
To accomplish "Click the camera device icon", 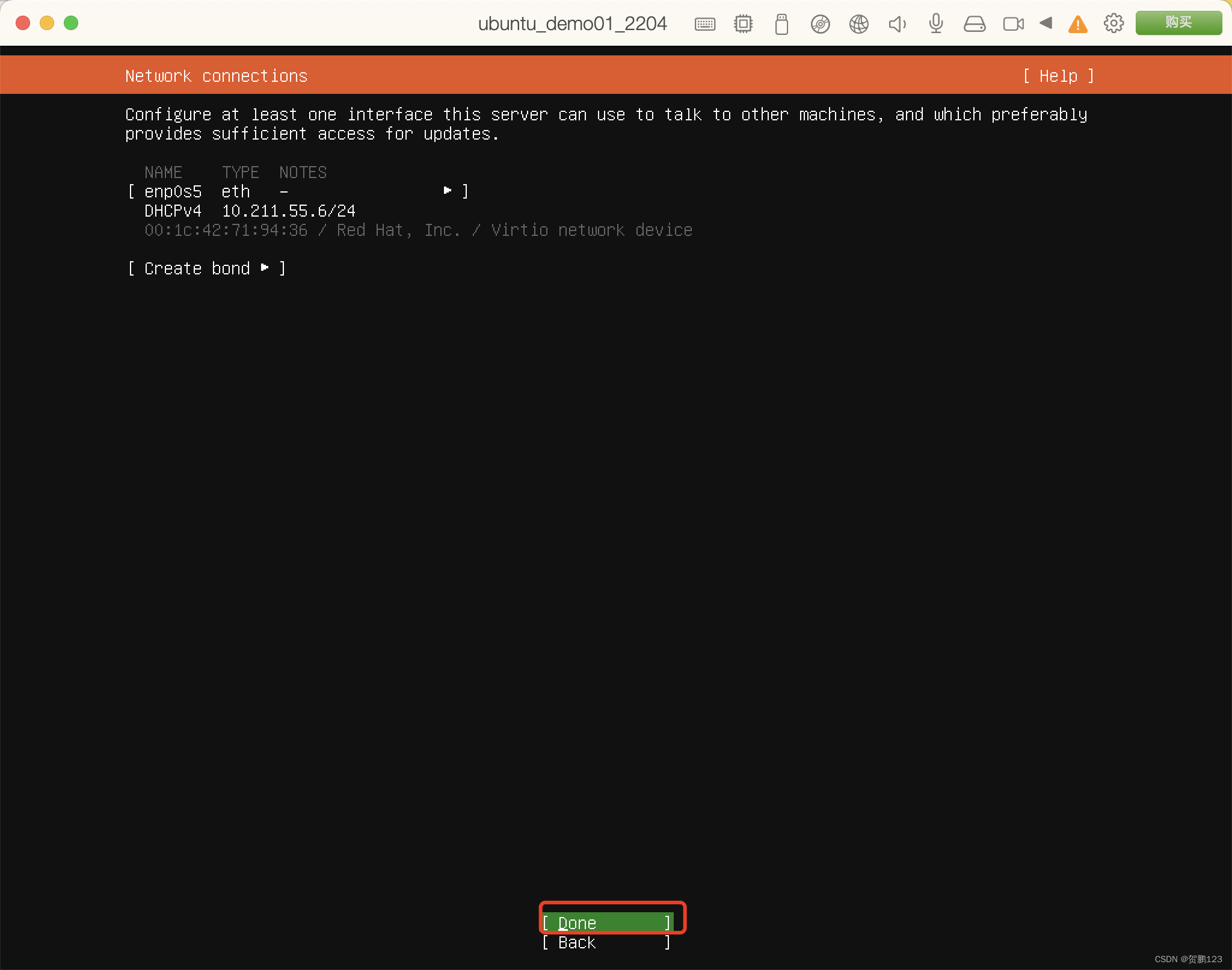I will pyautogui.click(x=1014, y=23).
